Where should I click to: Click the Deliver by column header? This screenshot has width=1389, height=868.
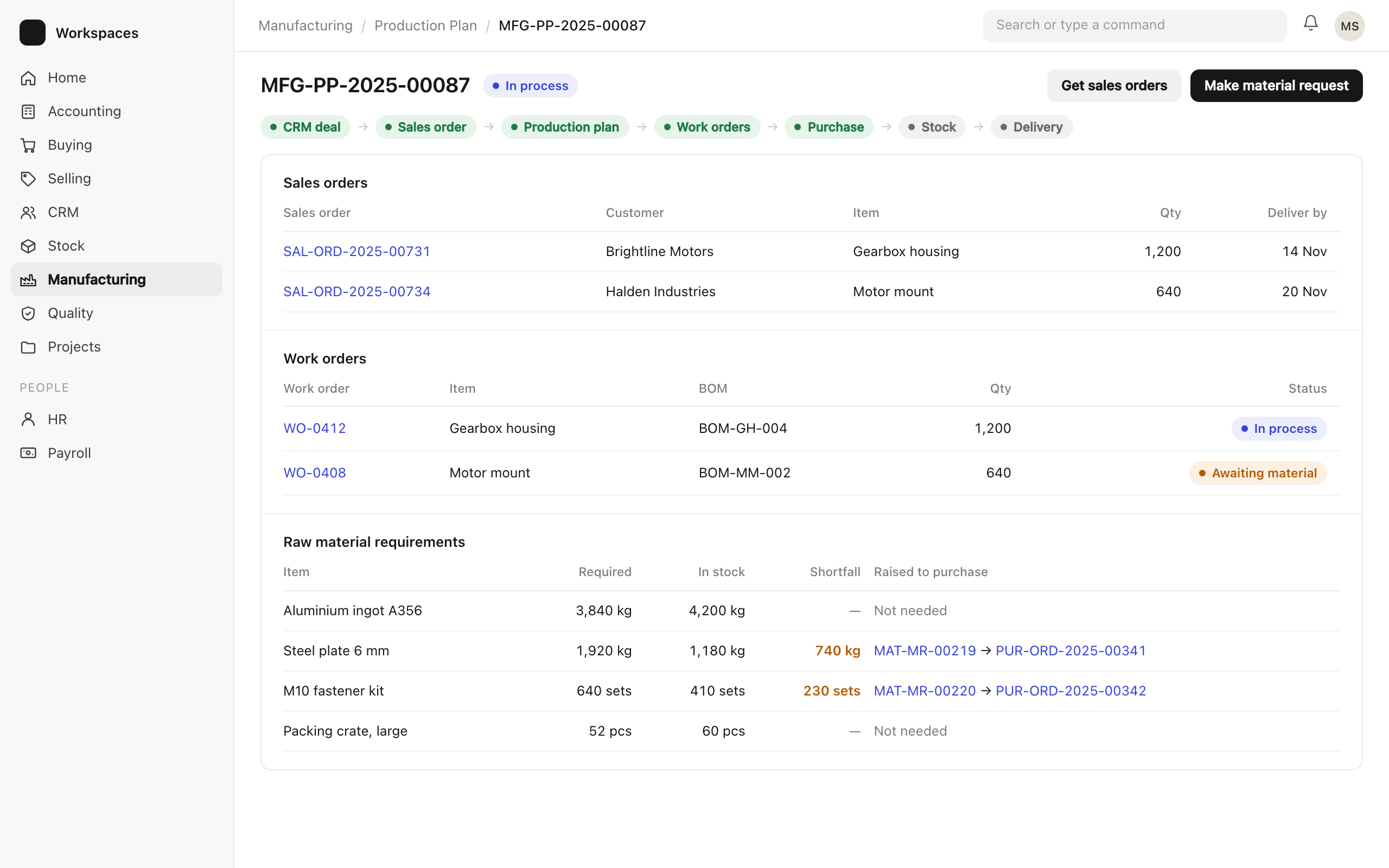pyautogui.click(x=1297, y=213)
